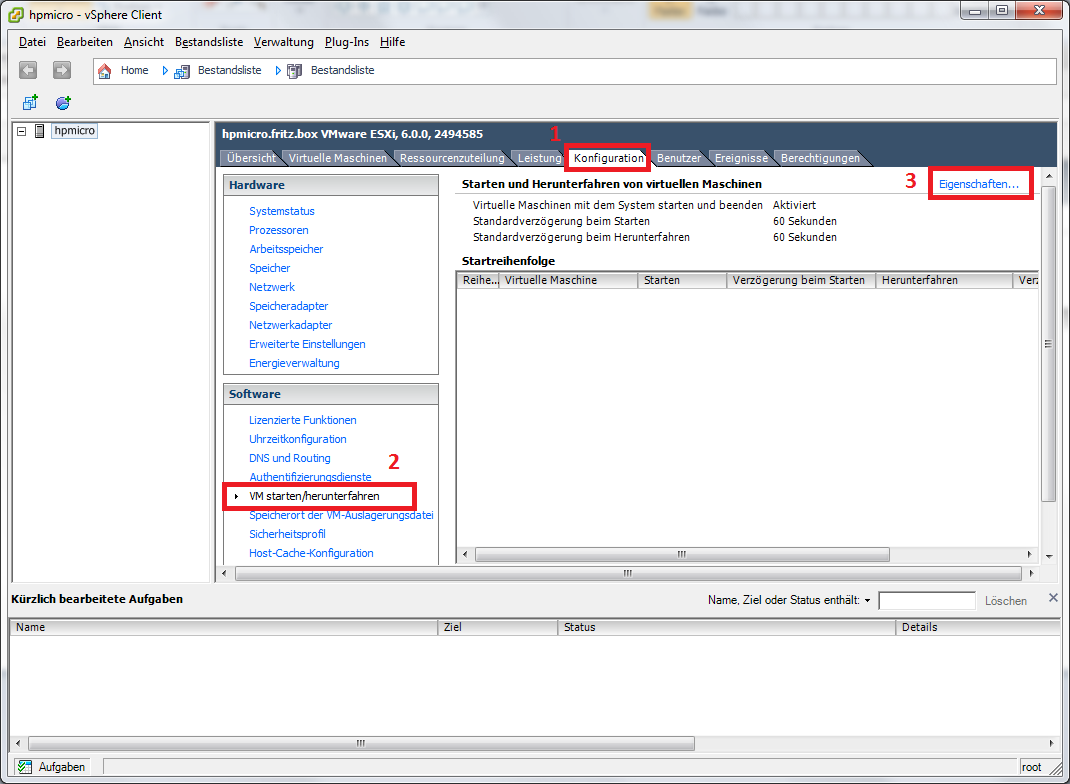The width and height of the screenshot is (1070, 784).
Task: Click the second toolbar icon with the globe
Action: pyautogui.click(x=63, y=103)
